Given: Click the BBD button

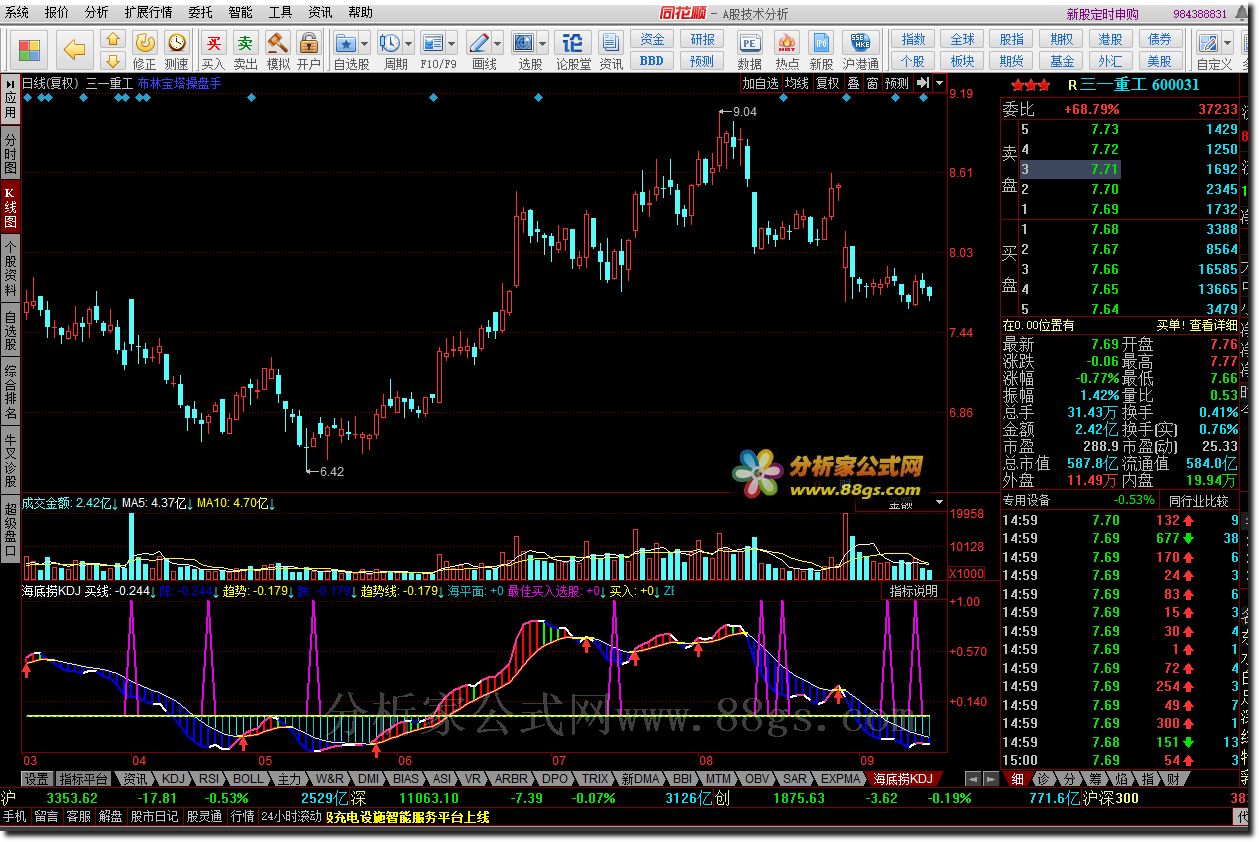Looking at the screenshot, I should click(x=652, y=61).
